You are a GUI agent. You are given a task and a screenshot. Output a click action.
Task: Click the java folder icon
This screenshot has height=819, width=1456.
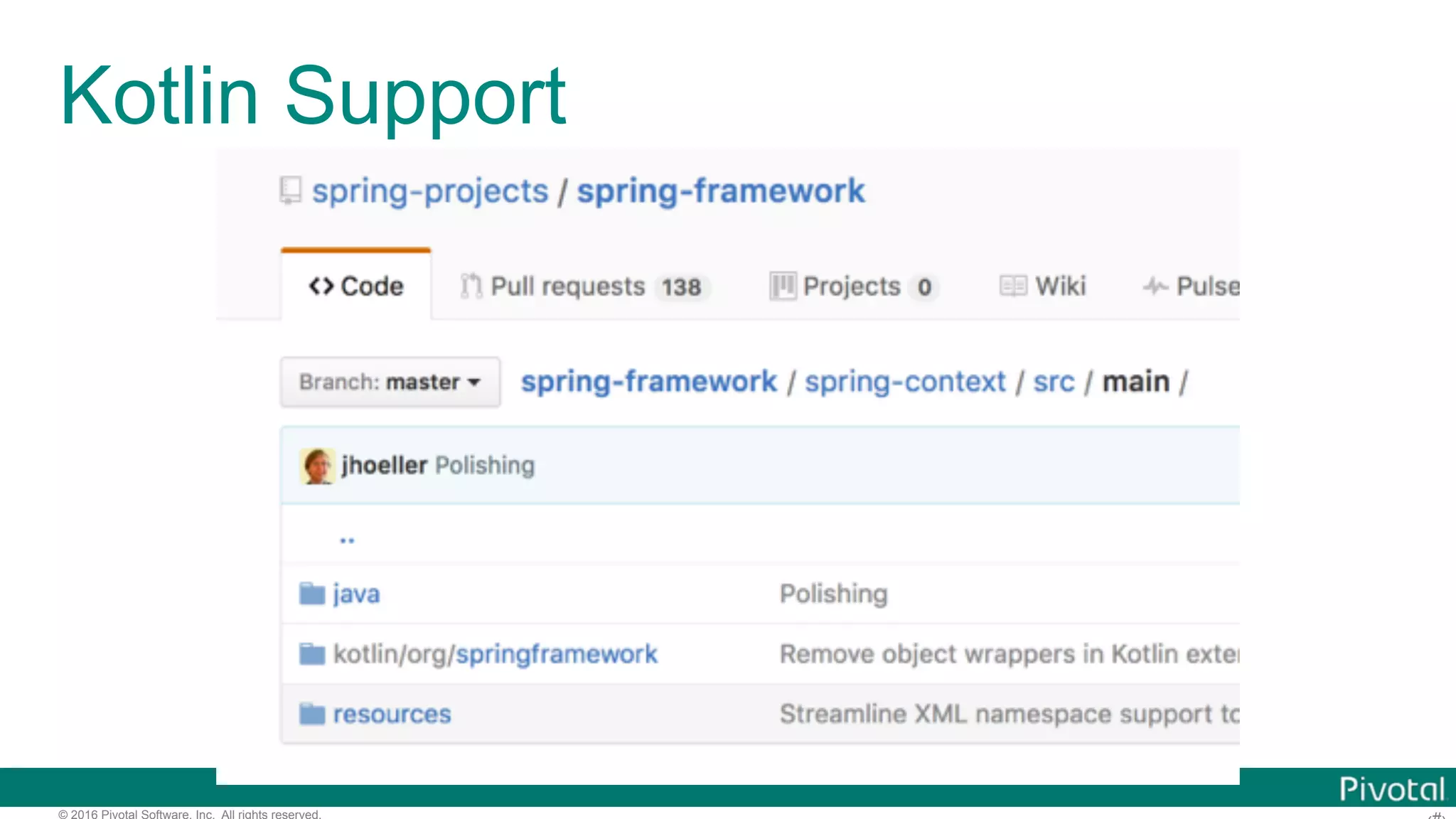click(x=312, y=593)
